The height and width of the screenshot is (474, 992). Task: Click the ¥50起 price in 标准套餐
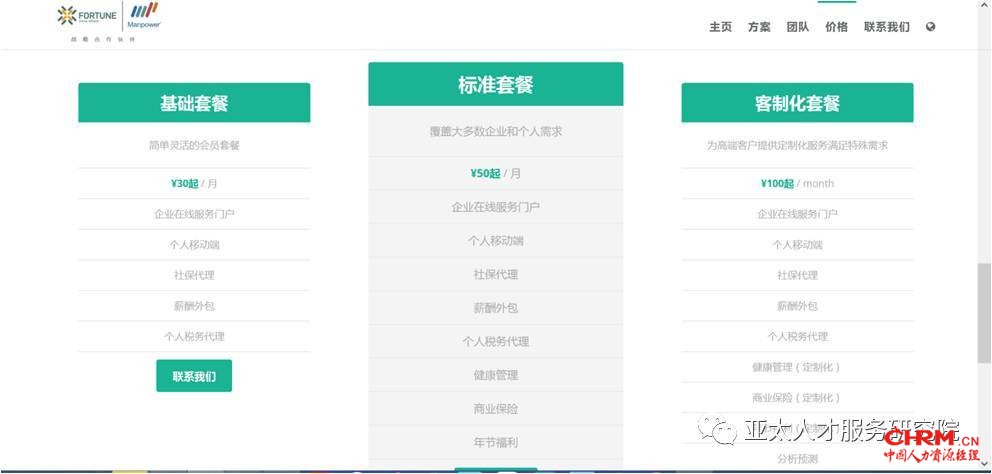(x=485, y=173)
